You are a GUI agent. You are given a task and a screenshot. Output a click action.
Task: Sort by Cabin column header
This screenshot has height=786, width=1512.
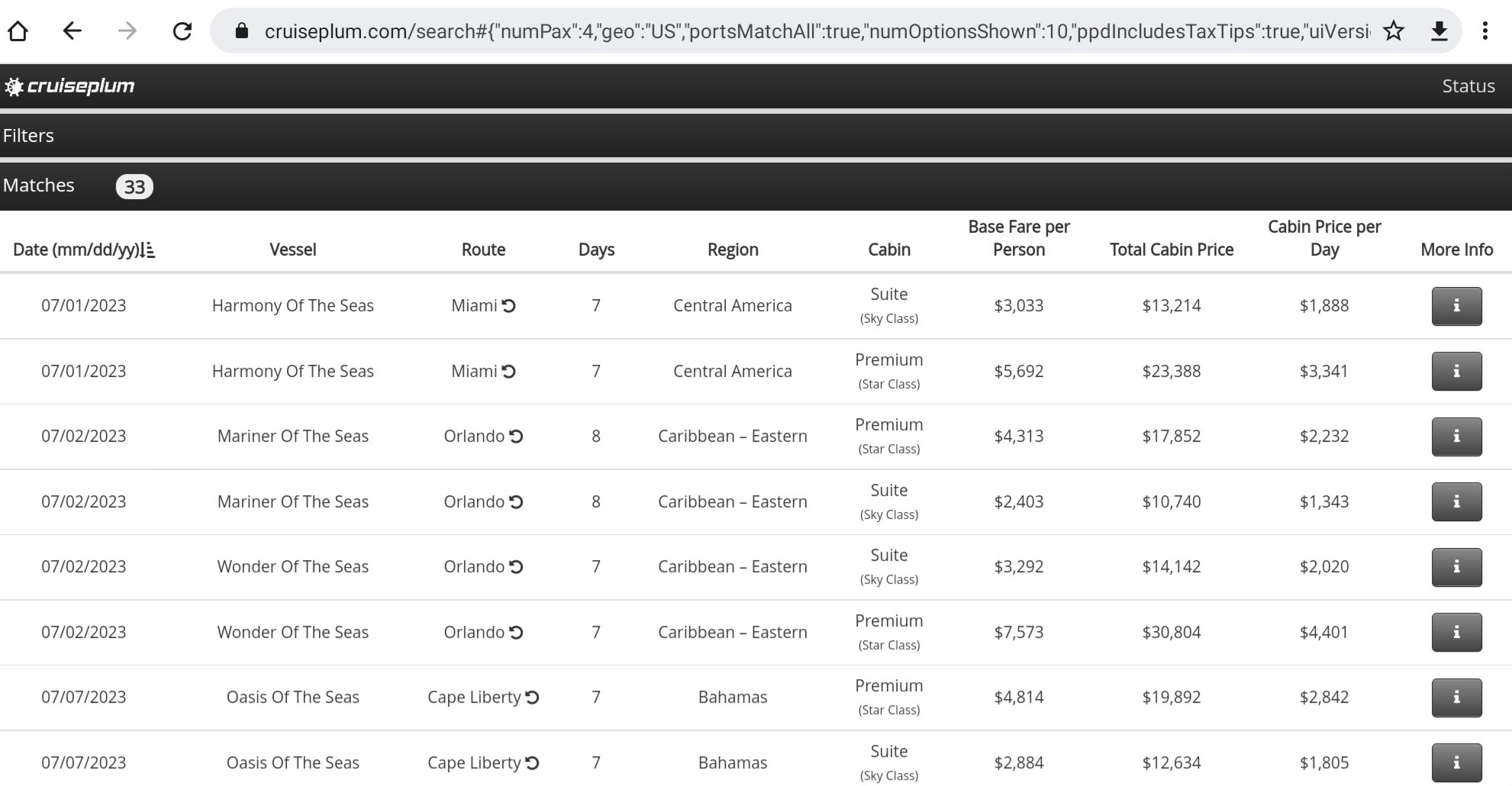pos(889,250)
